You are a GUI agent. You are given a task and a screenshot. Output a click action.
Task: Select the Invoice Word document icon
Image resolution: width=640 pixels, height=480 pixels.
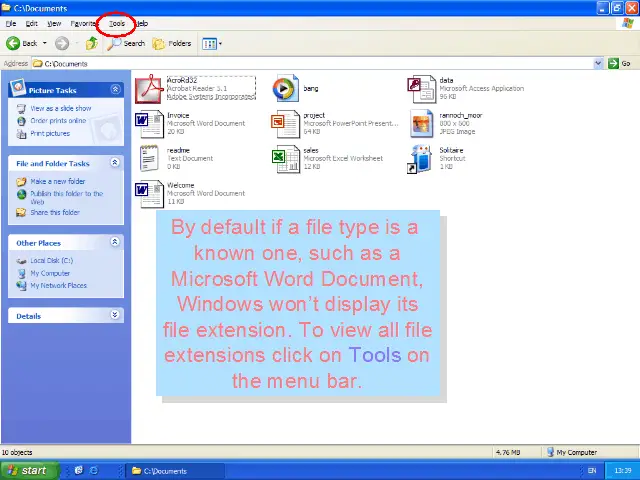coord(149,123)
